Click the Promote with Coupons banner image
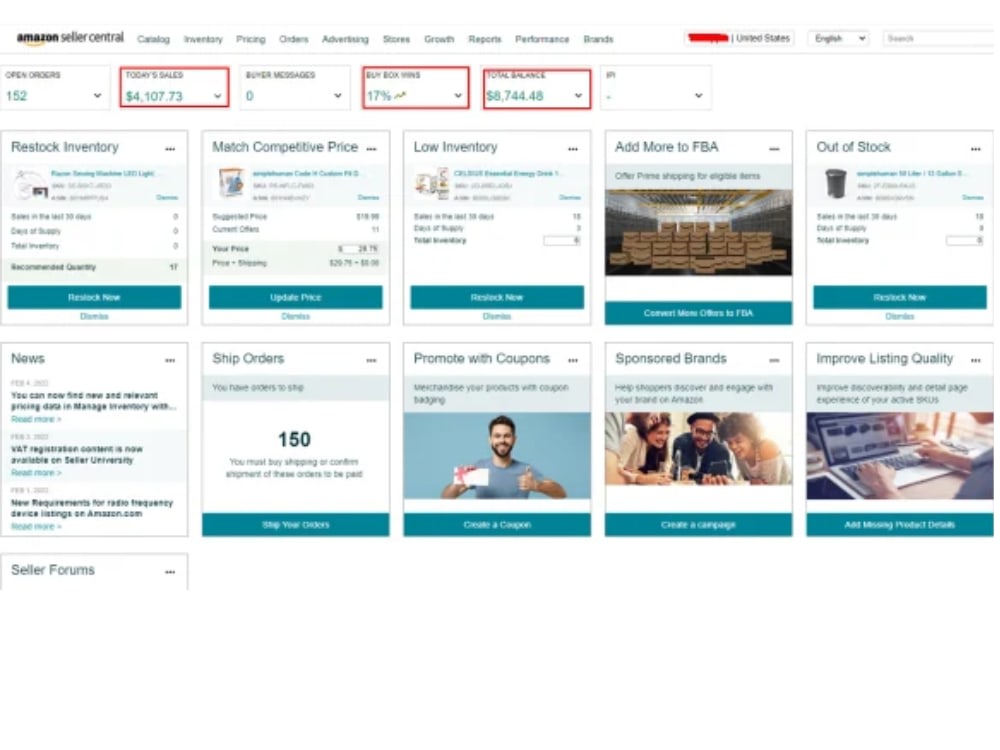 pyautogui.click(x=497, y=455)
